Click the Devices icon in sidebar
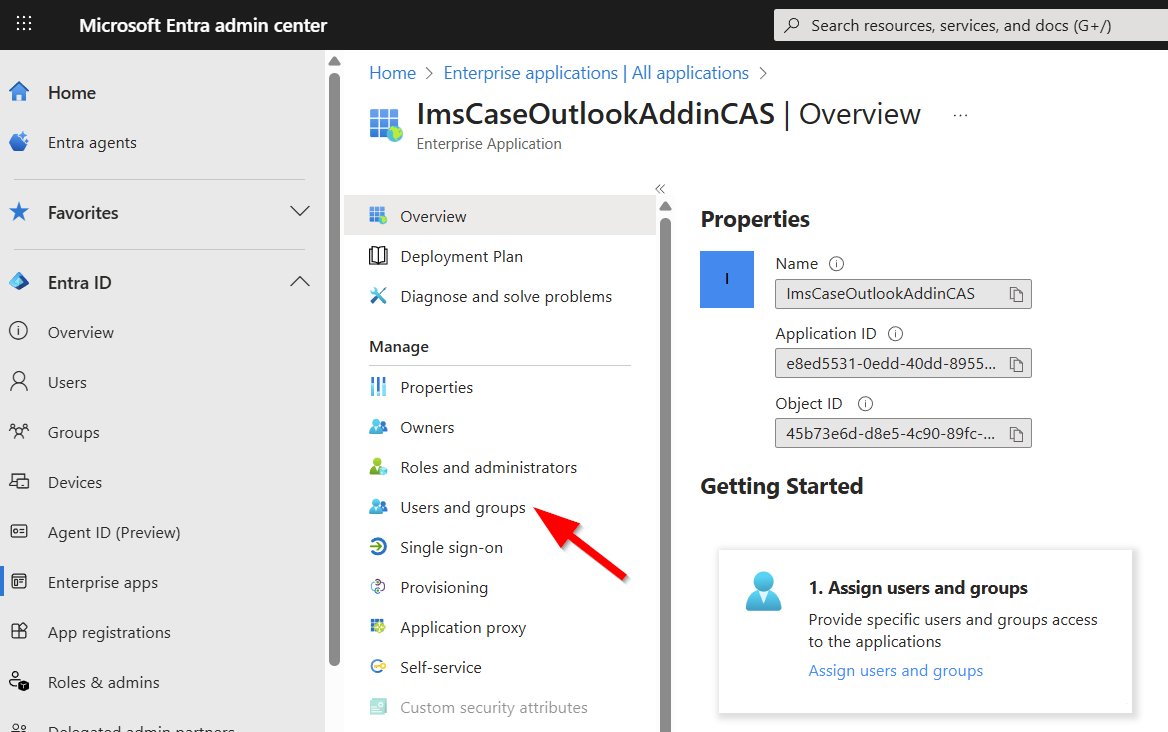 point(19,481)
